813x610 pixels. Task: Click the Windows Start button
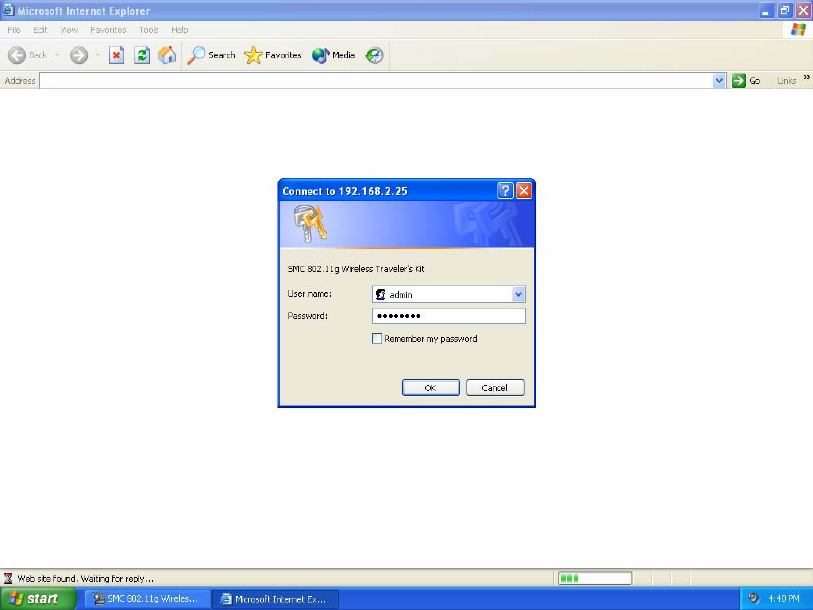(x=37, y=599)
